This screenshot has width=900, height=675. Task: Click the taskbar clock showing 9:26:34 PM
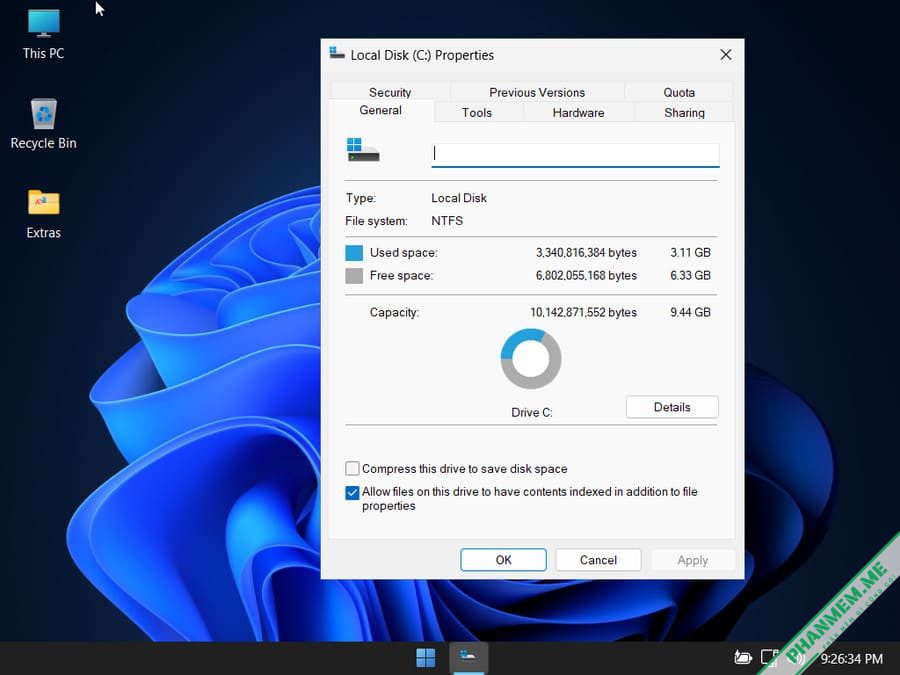(852, 658)
